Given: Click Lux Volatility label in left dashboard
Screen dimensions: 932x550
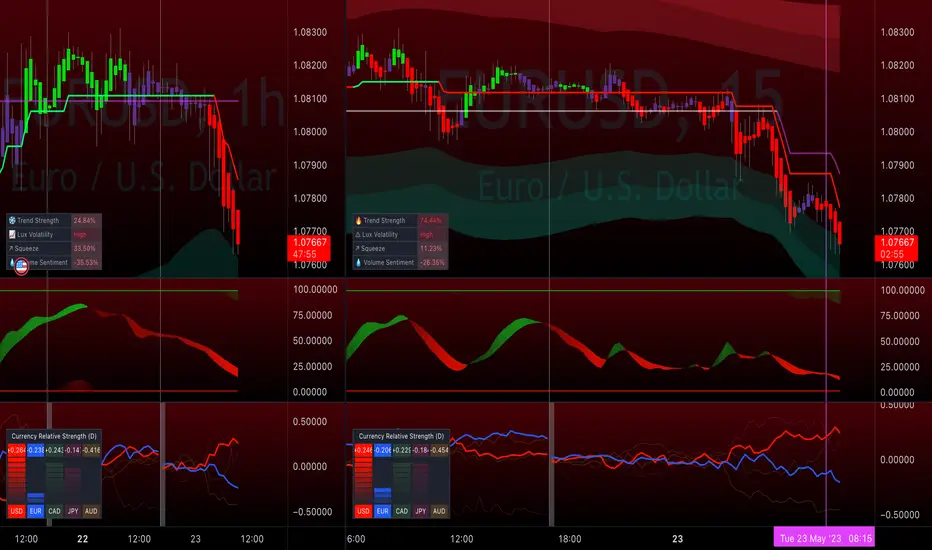Looking at the screenshot, I should click(35, 234).
